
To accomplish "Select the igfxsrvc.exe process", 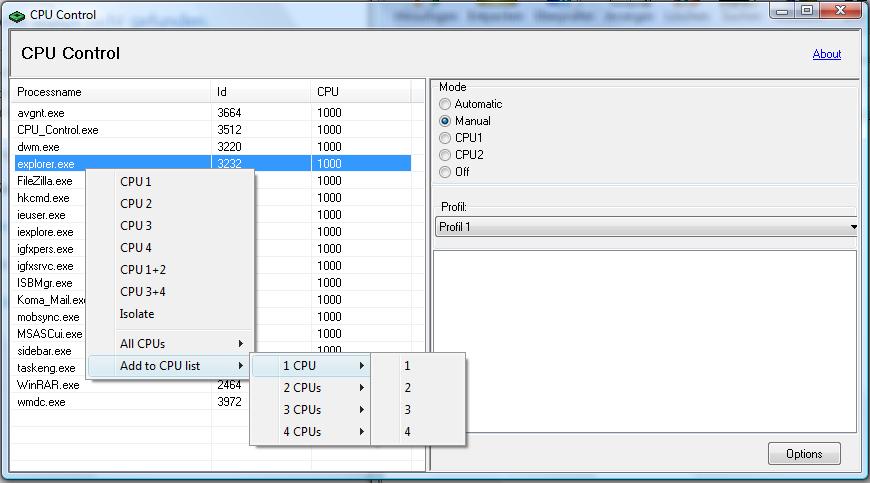I will tap(45, 266).
